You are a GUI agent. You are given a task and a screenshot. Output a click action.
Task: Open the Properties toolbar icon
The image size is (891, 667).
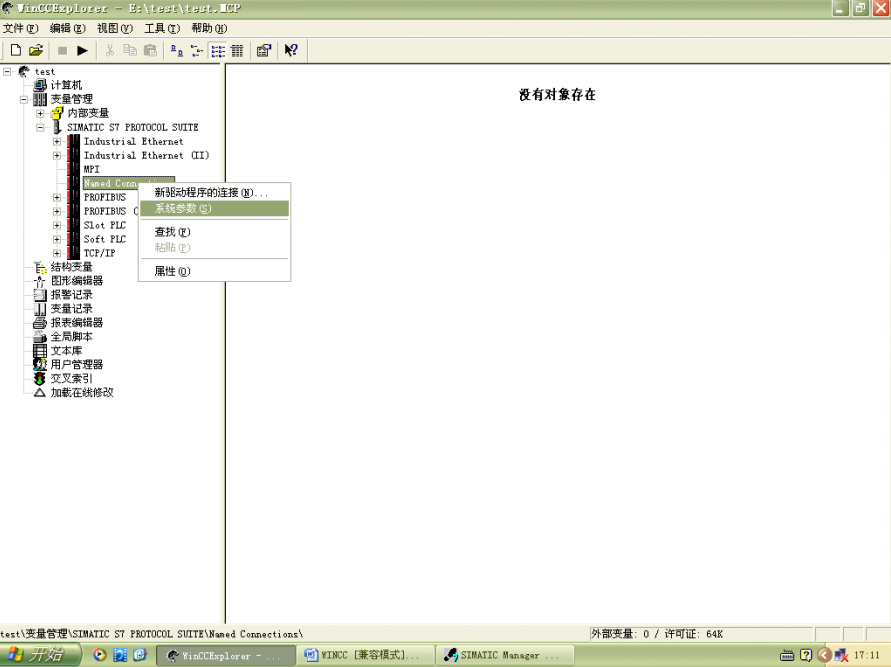pos(264,51)
